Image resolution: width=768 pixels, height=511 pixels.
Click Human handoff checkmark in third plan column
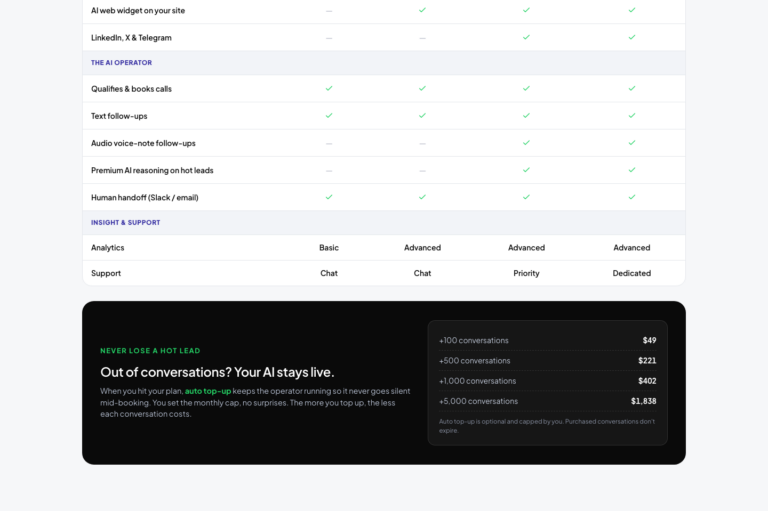[x=526, y=197]
